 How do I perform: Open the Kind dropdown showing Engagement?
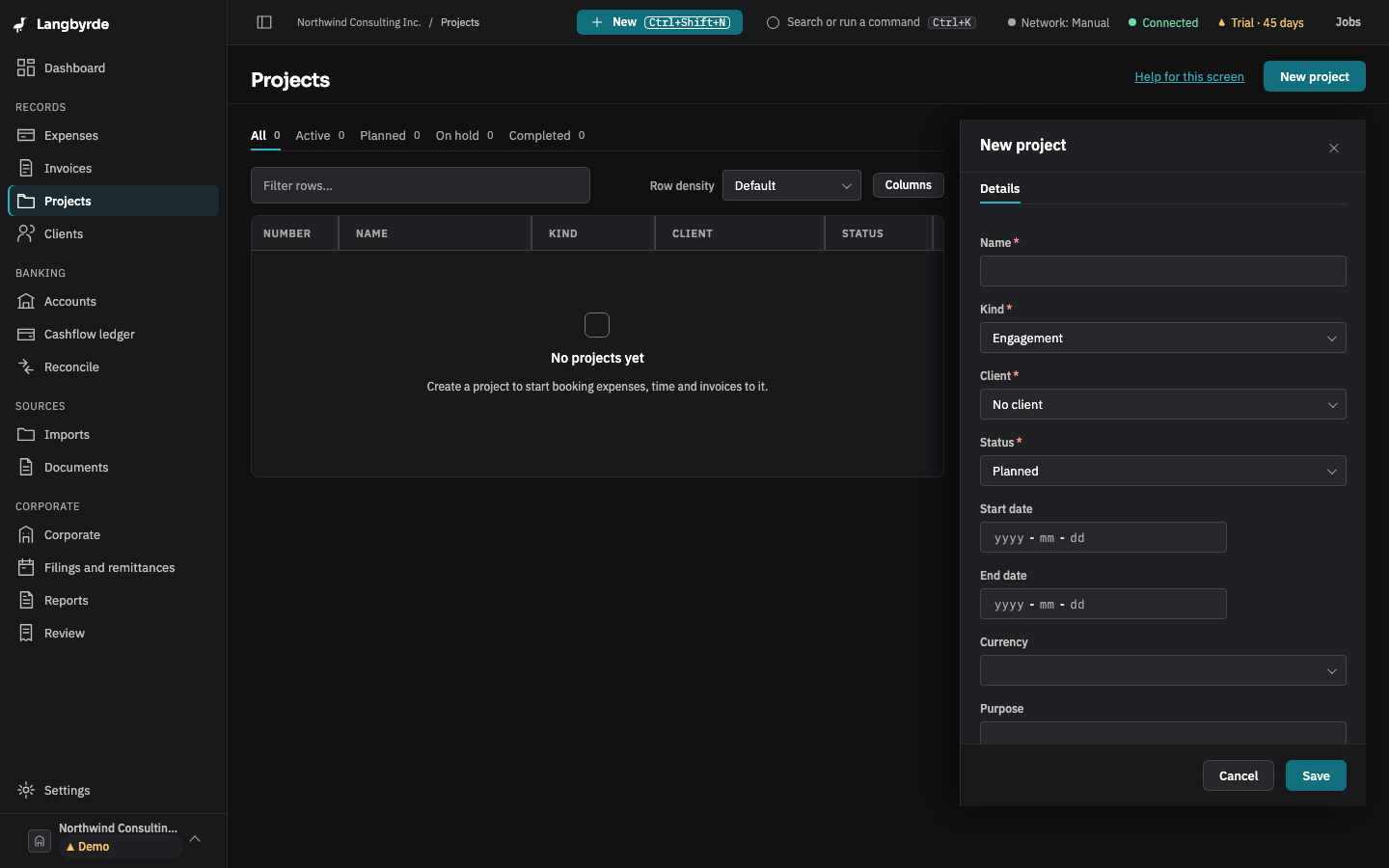pyautogui.click(x=1163, y=338)
